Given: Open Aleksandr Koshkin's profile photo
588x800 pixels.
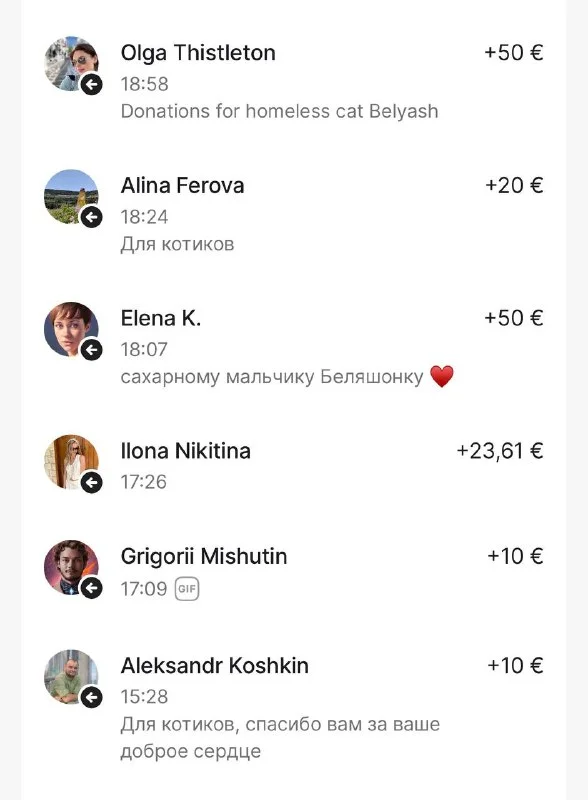Looking at the screenshot, I should (71, 677).
